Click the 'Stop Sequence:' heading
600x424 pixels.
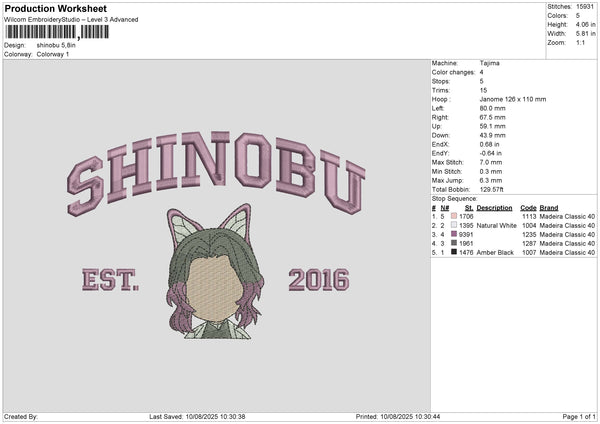pyautogui.click(x=455, y=199)
